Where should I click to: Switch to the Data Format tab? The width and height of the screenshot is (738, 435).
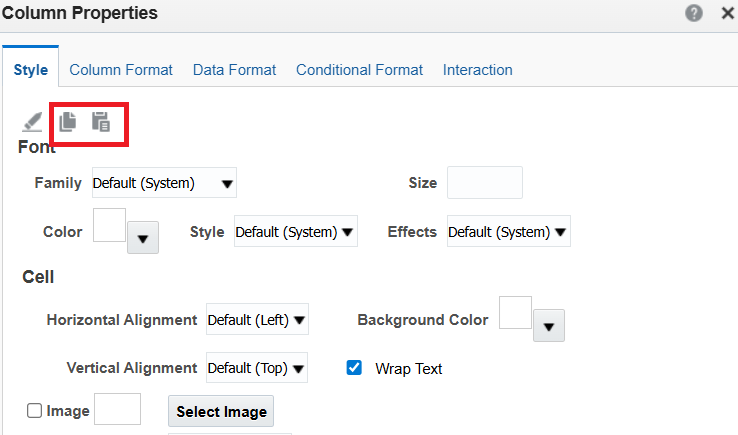(234, 70)
